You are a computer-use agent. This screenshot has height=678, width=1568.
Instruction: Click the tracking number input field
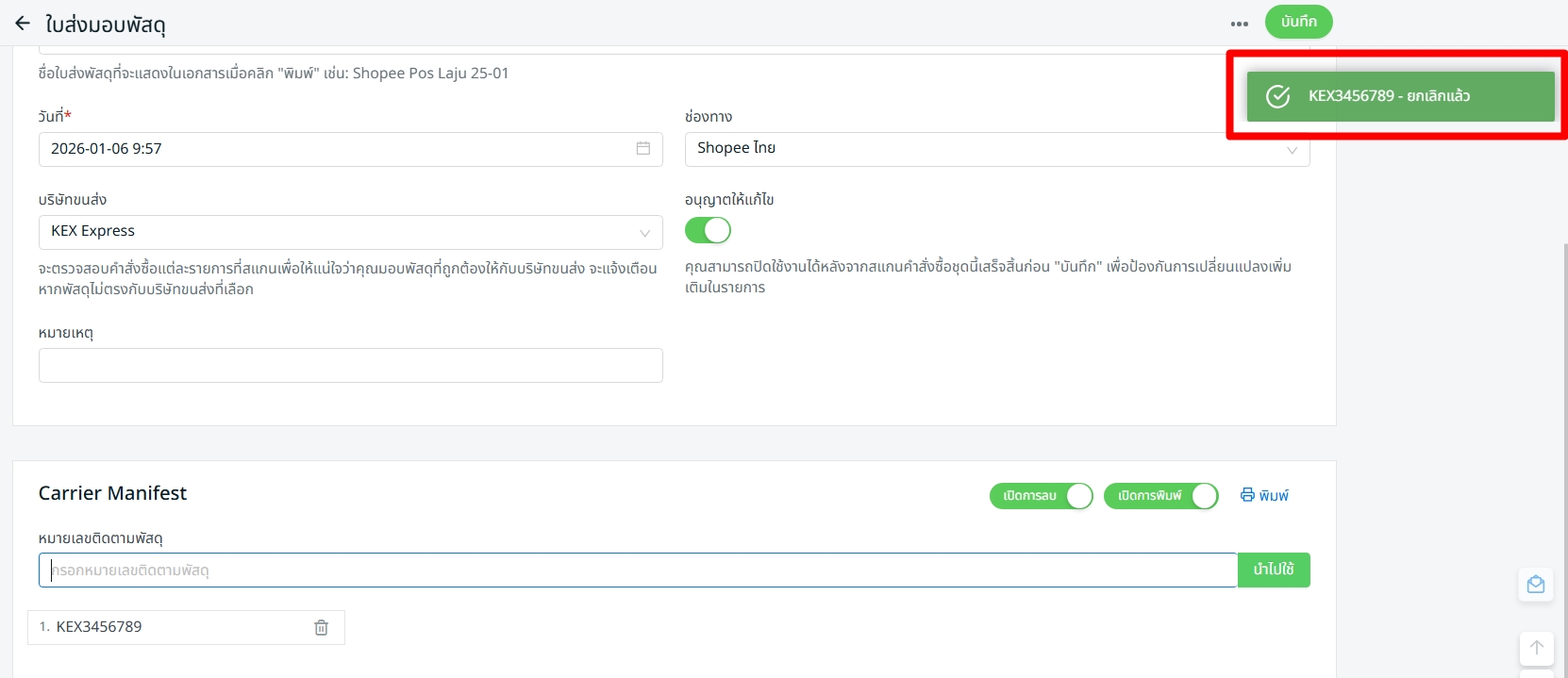coord(637,571)
